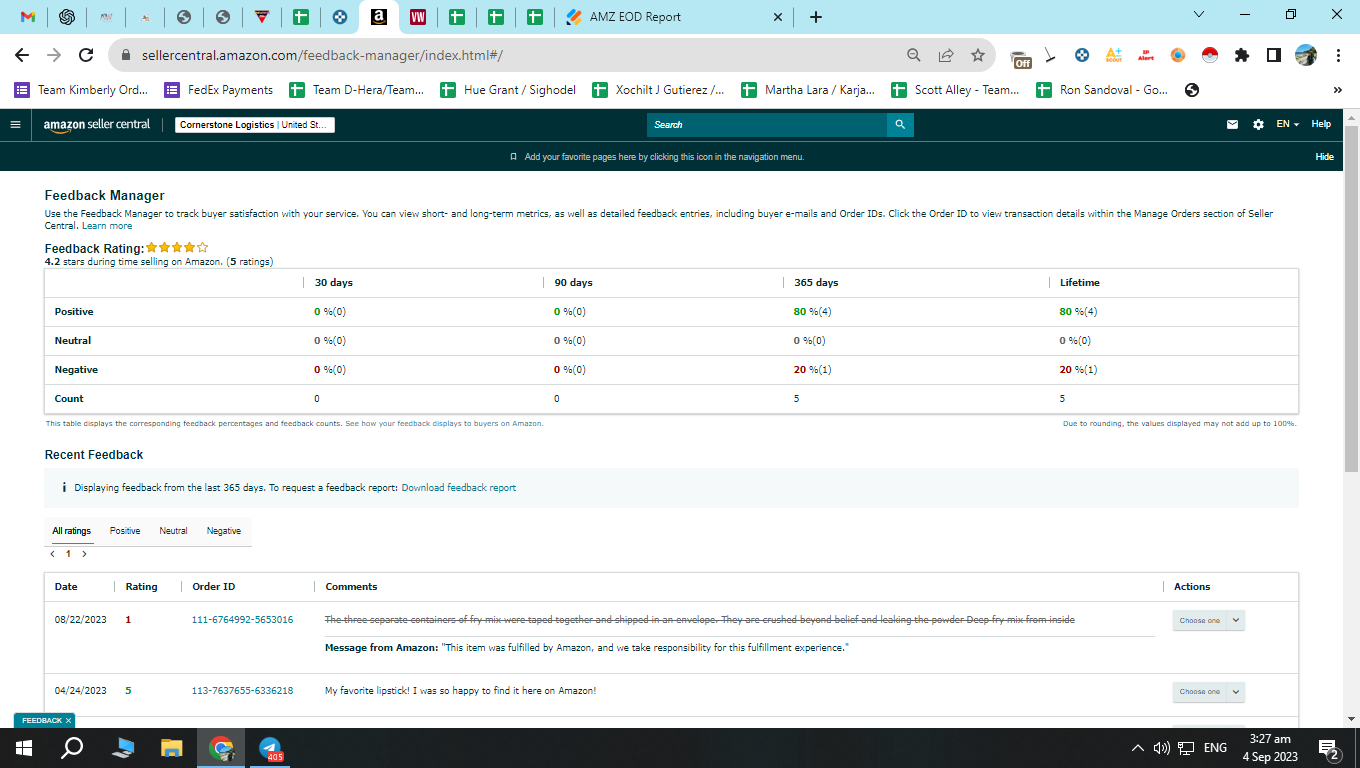This screenshot has height=768, width=1360.
Task: Switch to the Gmail pinned tab
Action: pos(28,17)
